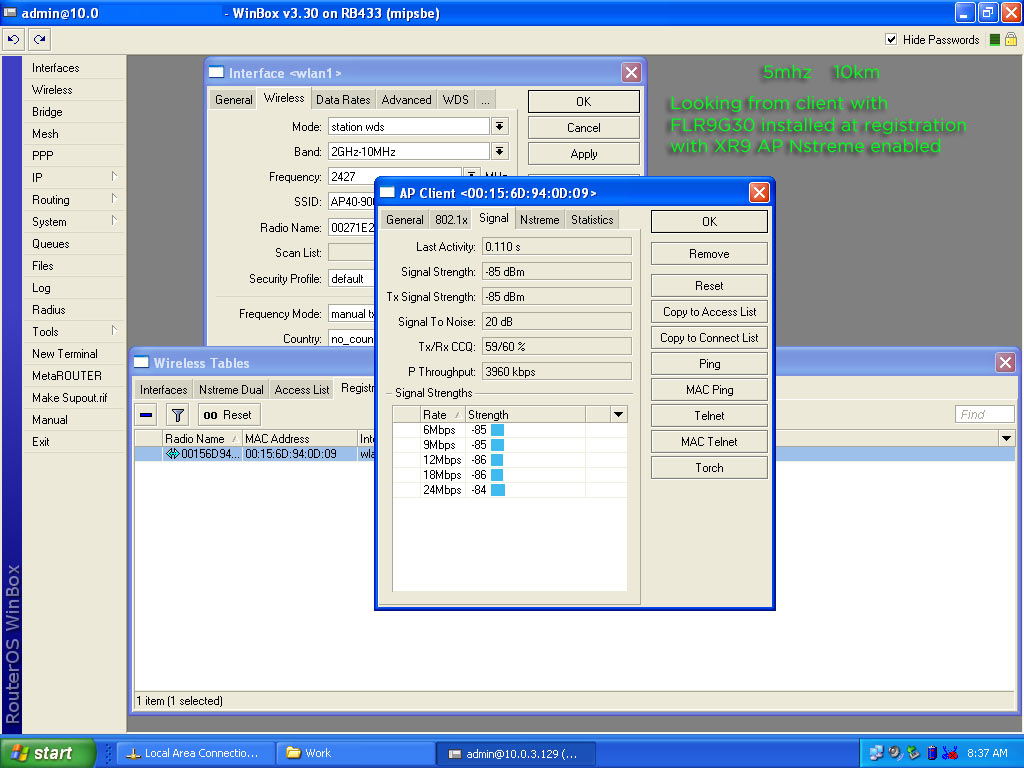Click Copy to Access List button
1024x768 pixels.
click(x=709, y=312)
